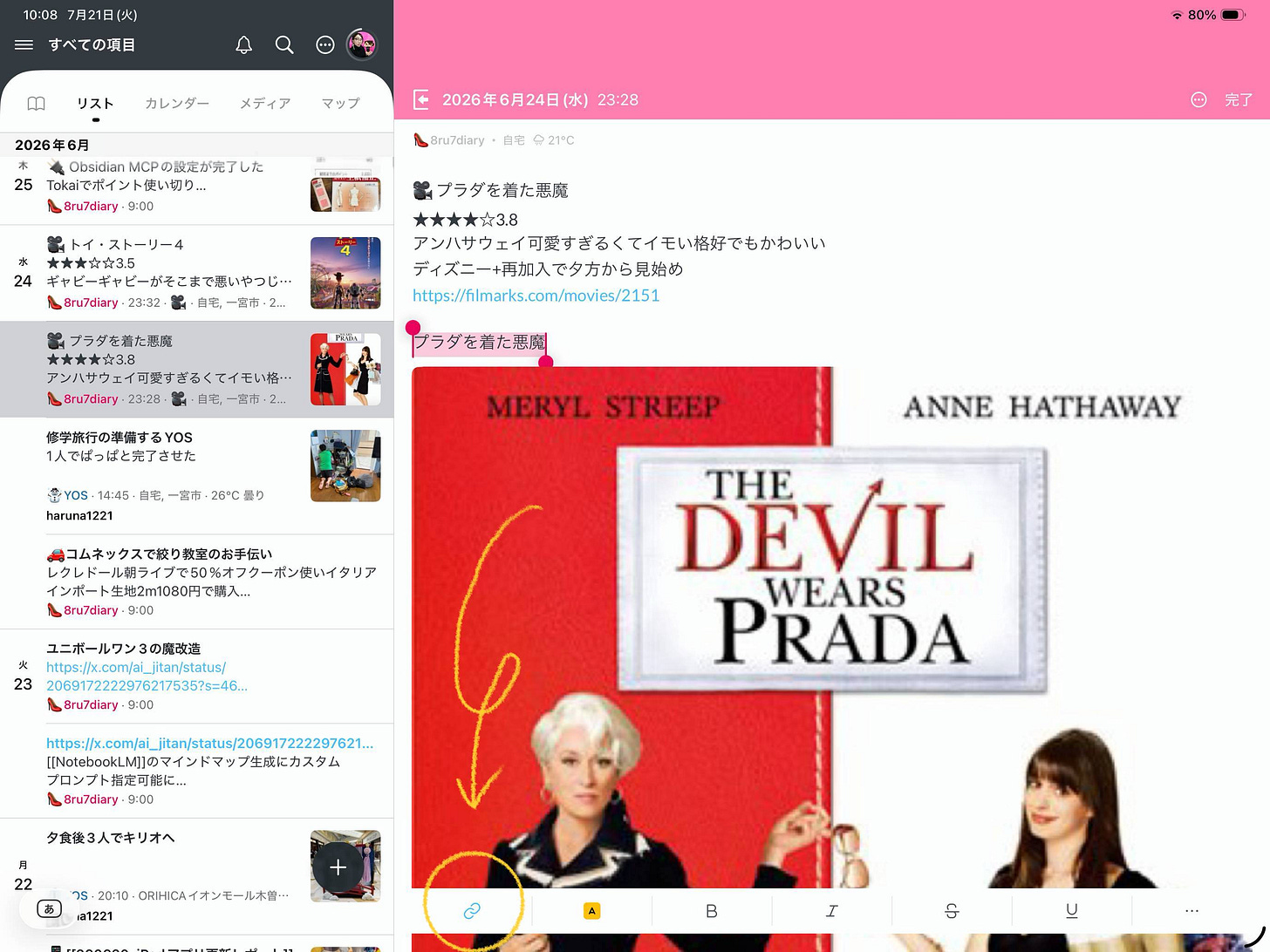Select the マップ tab
This screenshot has height=952, width=1270.
click(340, 104)
